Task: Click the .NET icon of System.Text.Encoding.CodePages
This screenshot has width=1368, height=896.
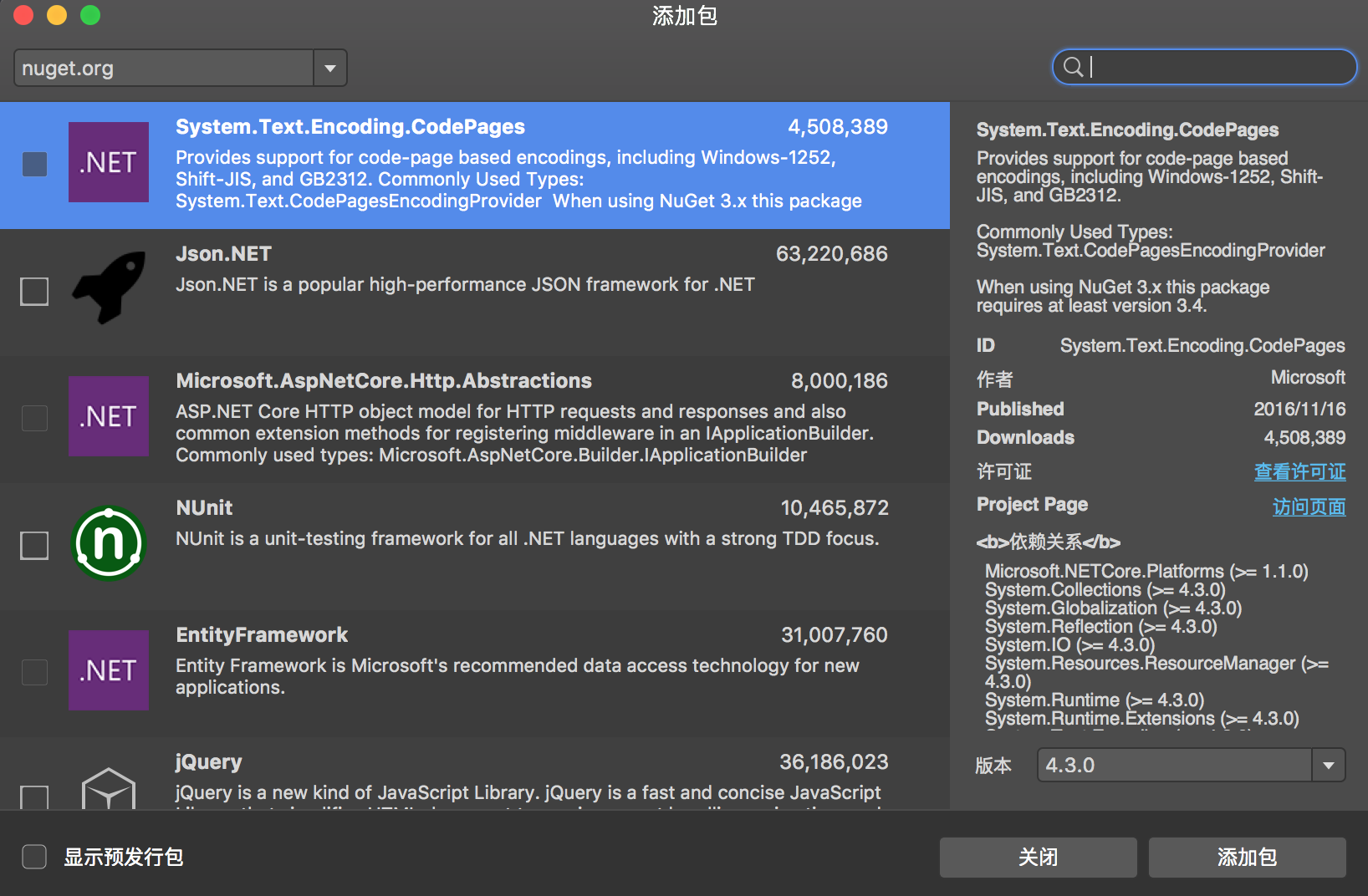Action: (x=109, y=162)
